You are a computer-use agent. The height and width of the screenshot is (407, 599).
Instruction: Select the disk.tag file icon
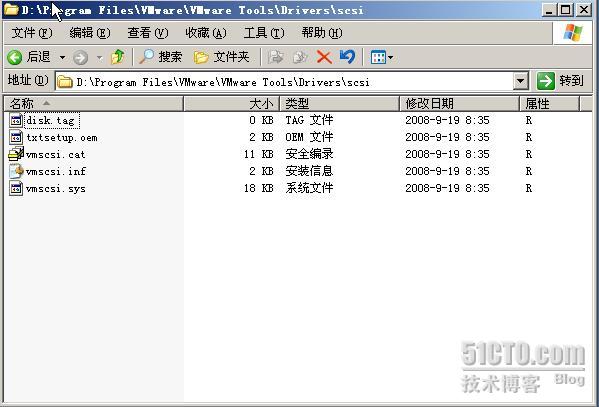[16, 120]
